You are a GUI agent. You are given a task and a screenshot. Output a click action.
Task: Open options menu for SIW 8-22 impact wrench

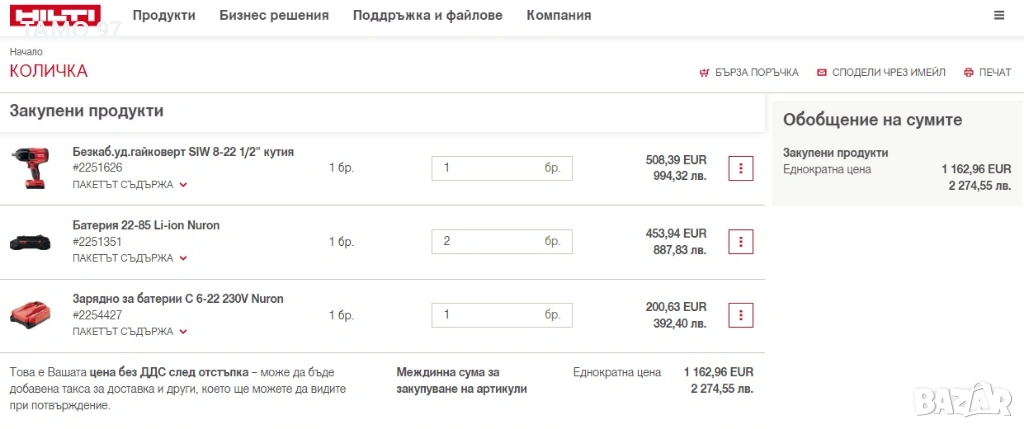[740, 168]
